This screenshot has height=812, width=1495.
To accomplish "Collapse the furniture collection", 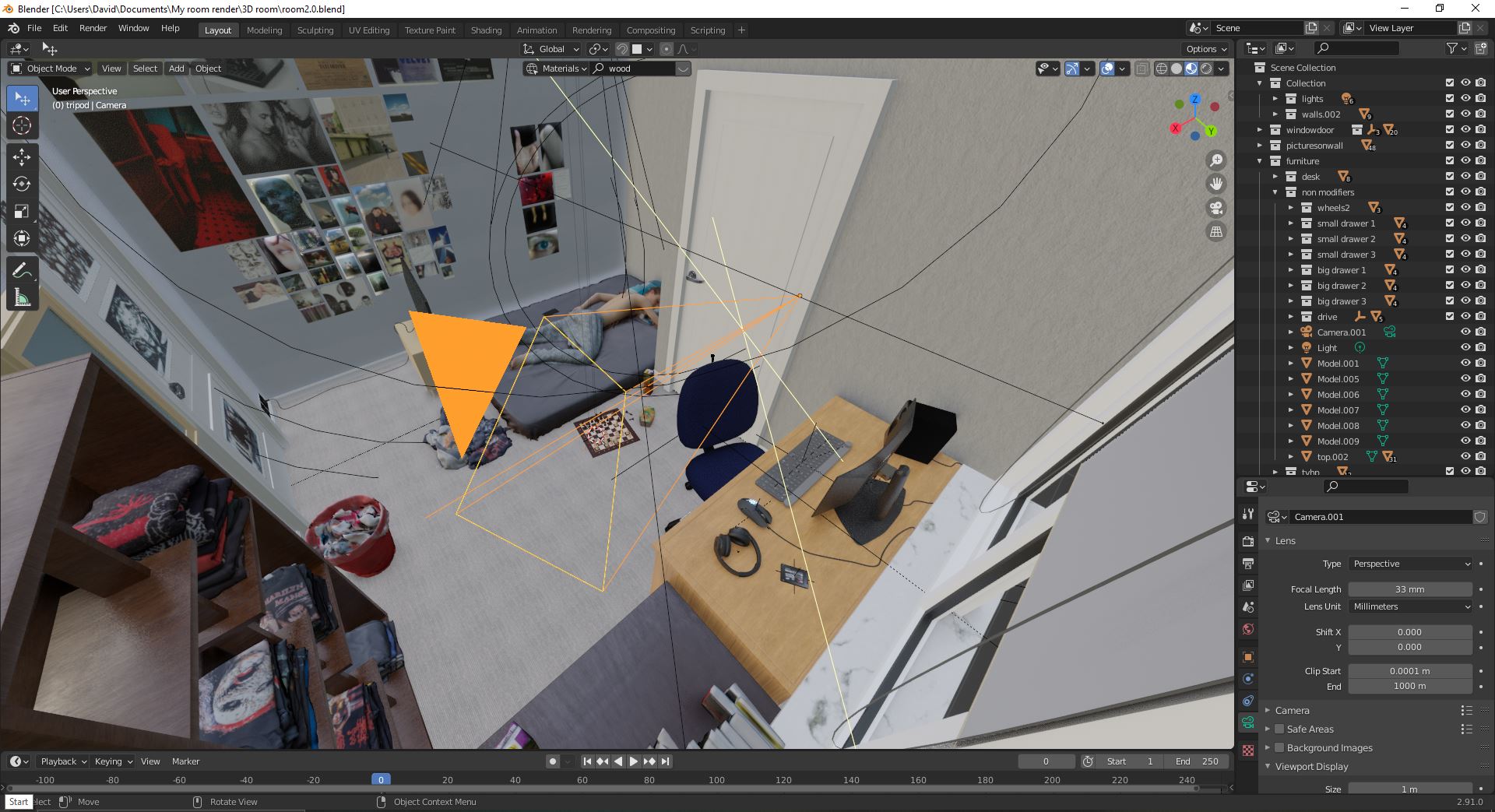I will [1260, 161].
